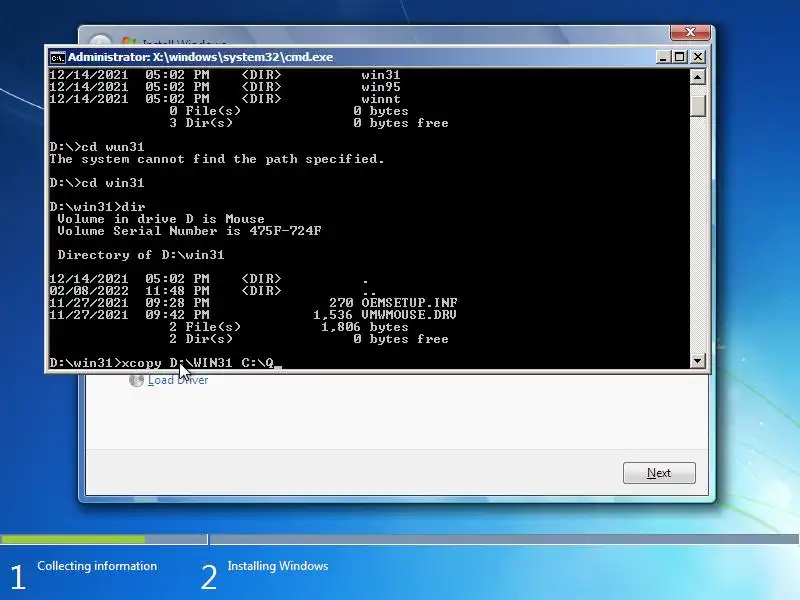Viewport: 800px width, 600px height.
Task: Click the win31 directory entry
Action: [x=381, y=75]
